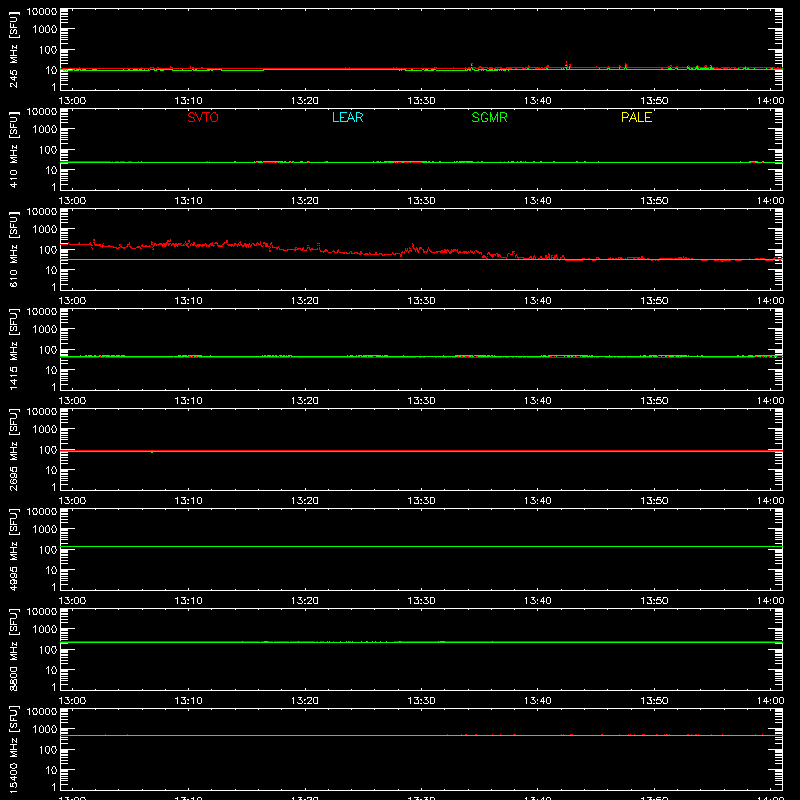
Task: Click the 13:10 time label below 245 MHz plot
Action: click(x=188, y=101)
